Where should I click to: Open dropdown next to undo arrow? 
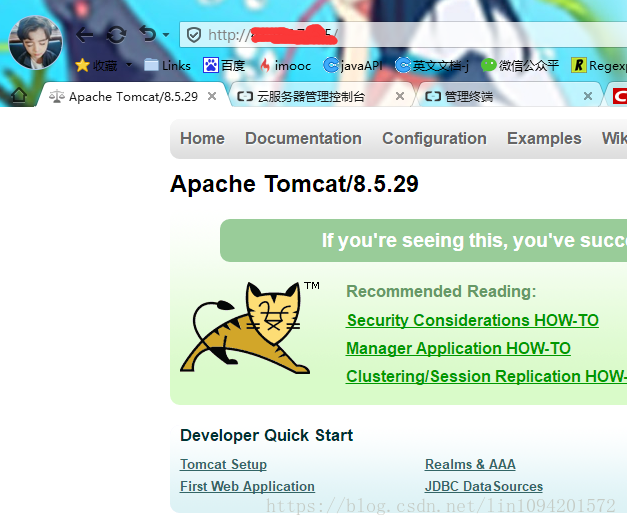166,35
